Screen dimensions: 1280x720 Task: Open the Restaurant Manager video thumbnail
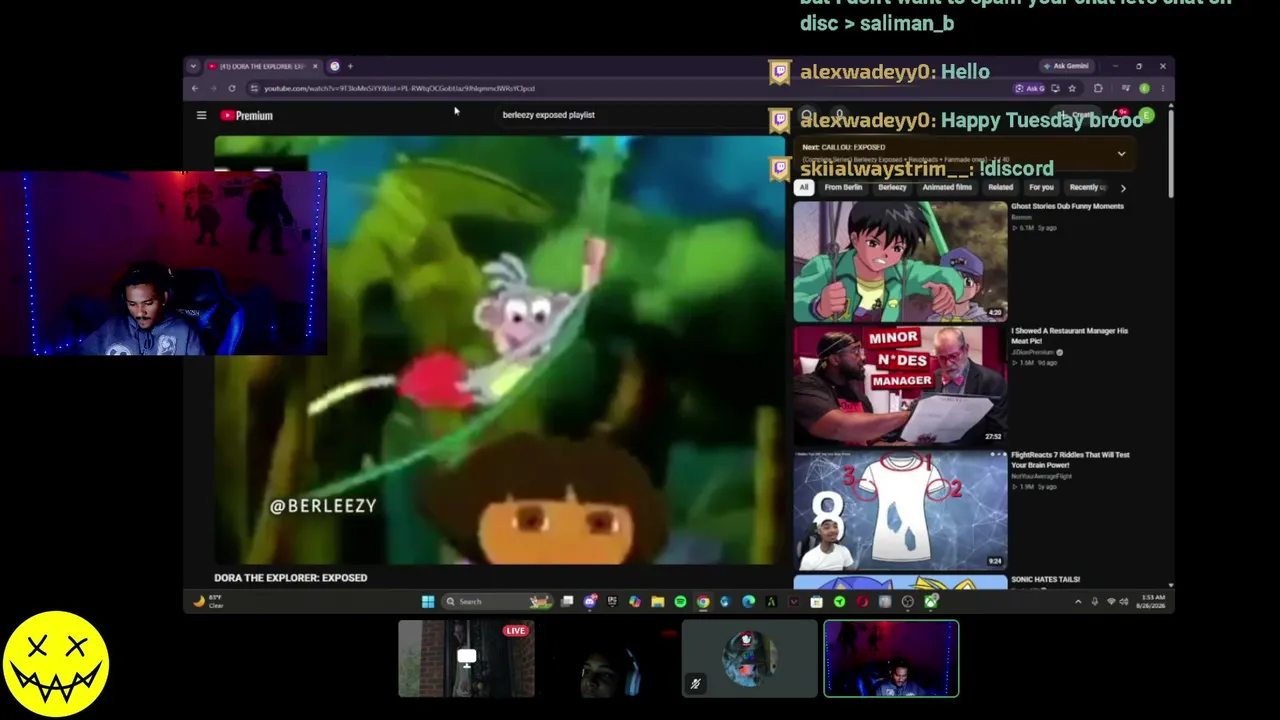(x=900, y=385)
